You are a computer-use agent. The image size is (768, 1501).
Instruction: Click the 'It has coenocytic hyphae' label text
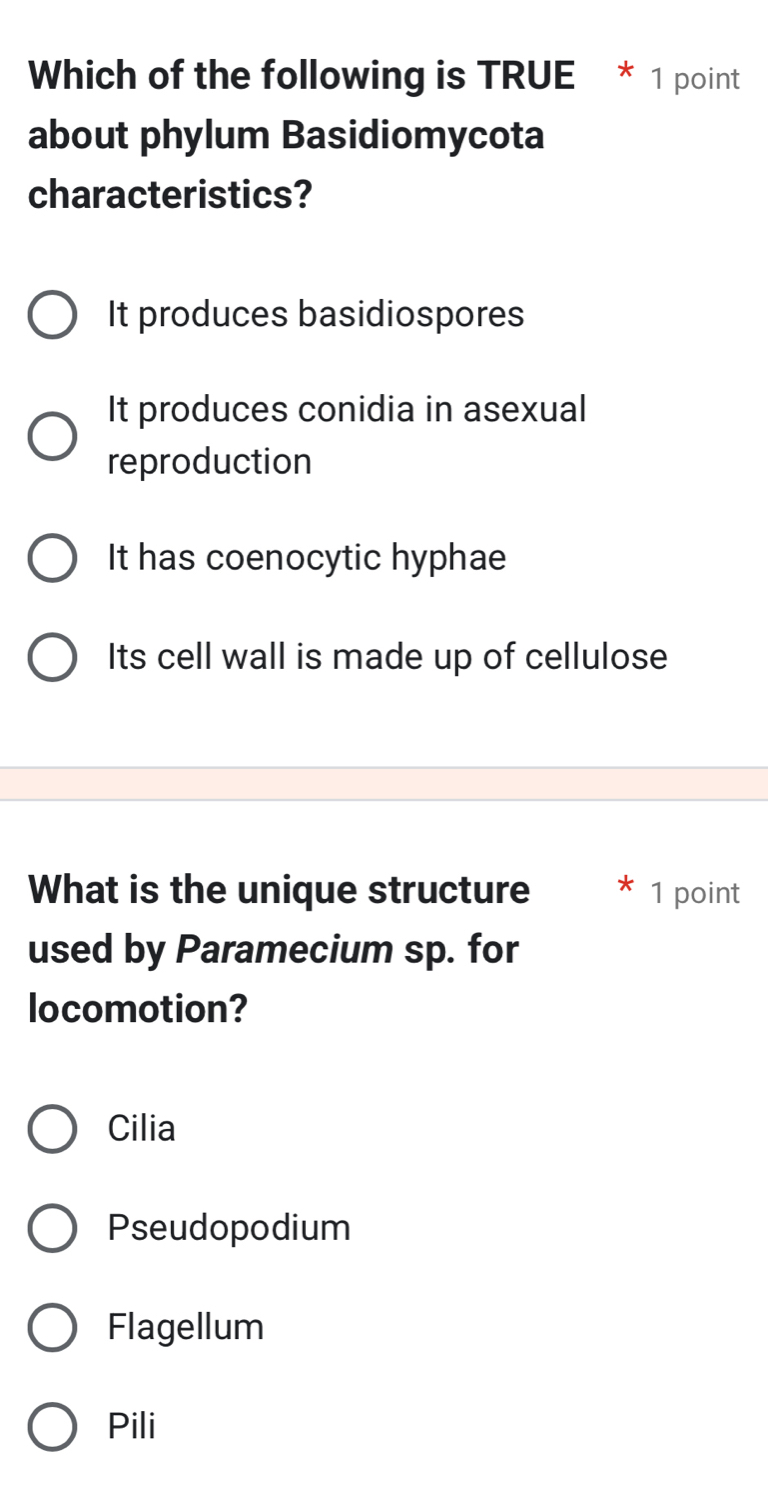pos(307,558)
